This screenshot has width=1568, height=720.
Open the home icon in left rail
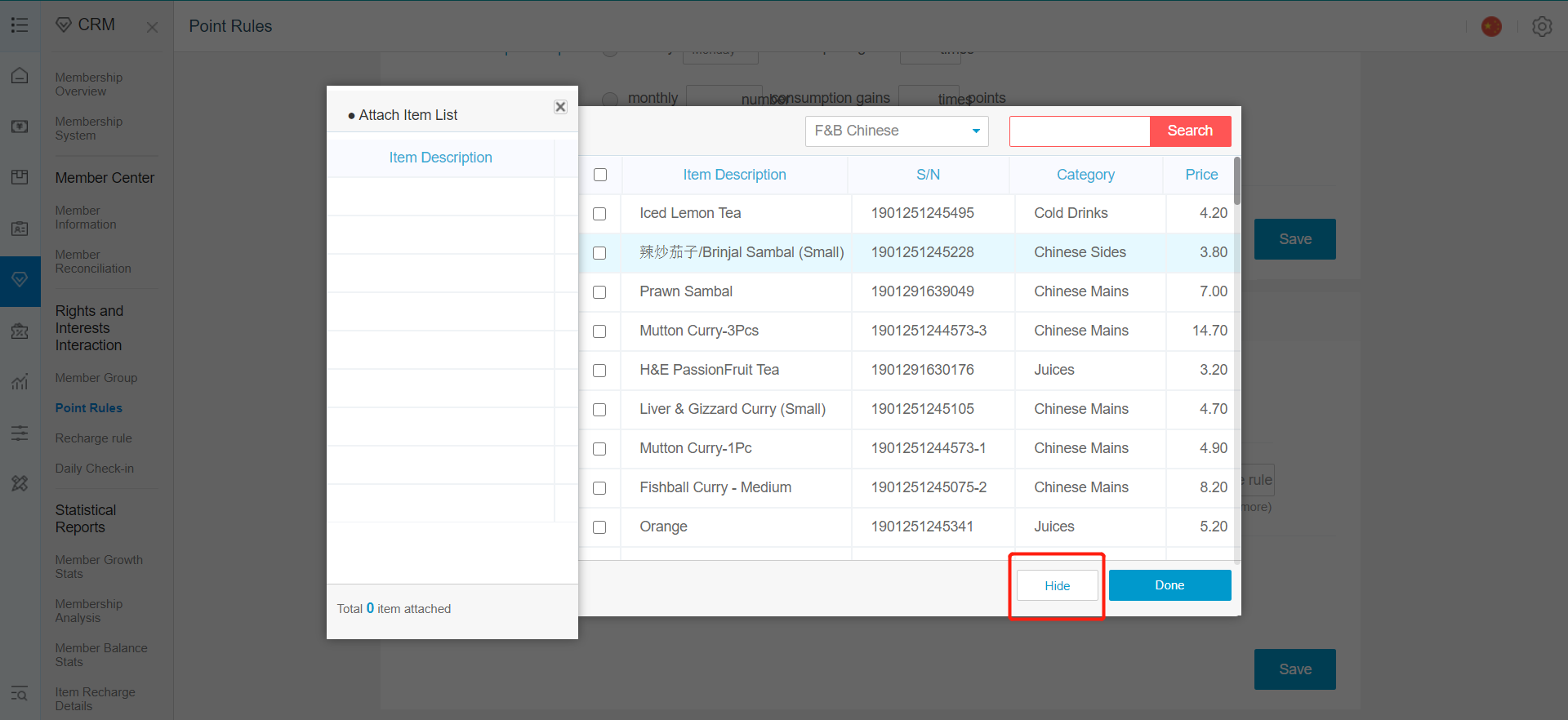(x=20, y=76)
